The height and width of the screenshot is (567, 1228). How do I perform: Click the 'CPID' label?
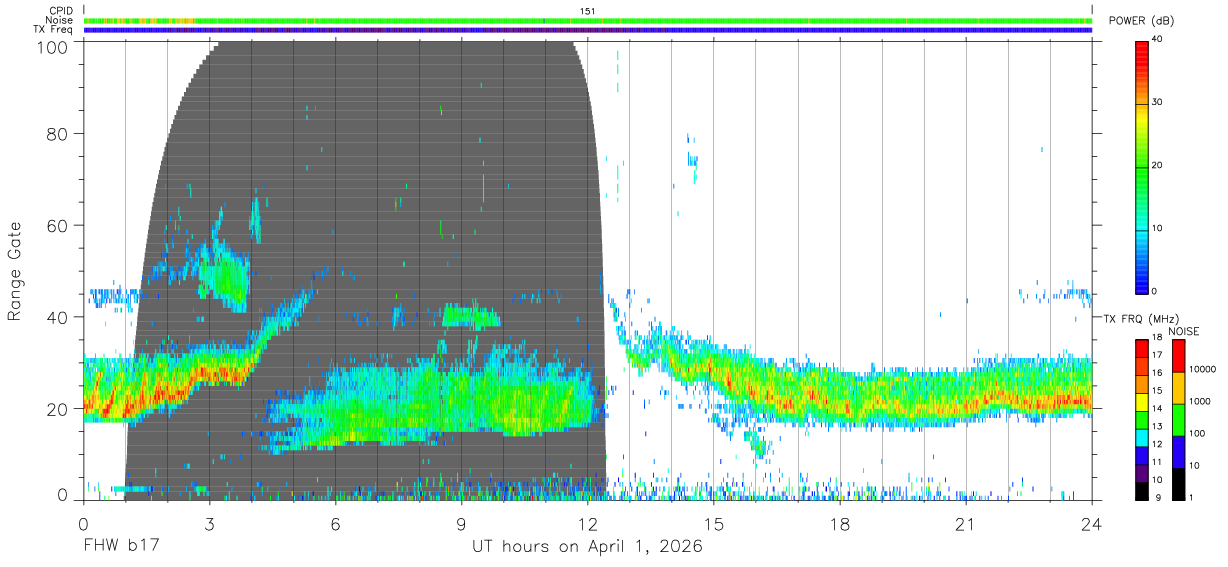[60, 11]
